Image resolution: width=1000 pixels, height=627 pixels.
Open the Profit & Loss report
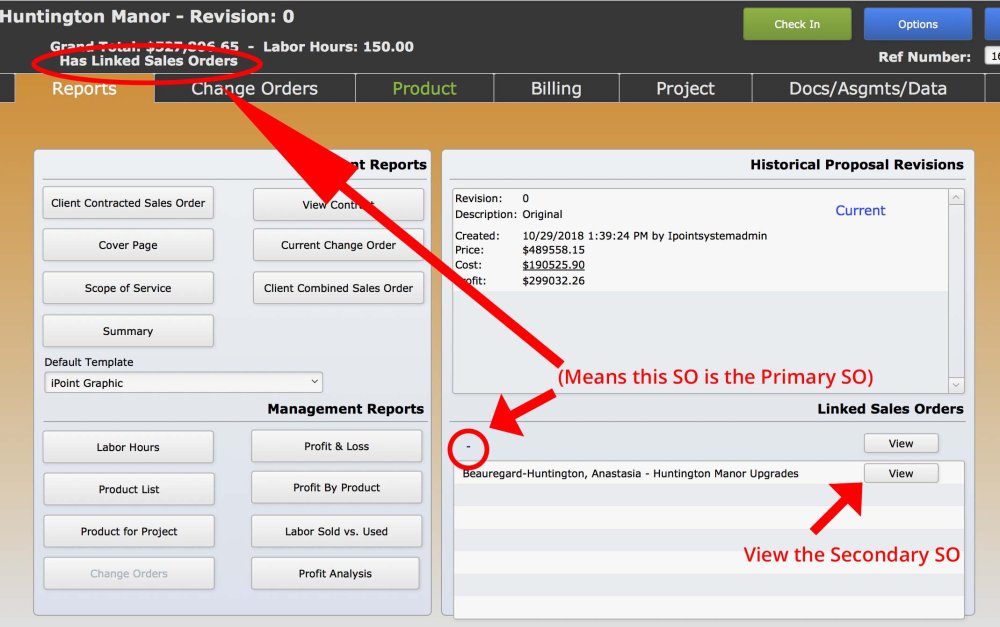[x=336, y=446]
